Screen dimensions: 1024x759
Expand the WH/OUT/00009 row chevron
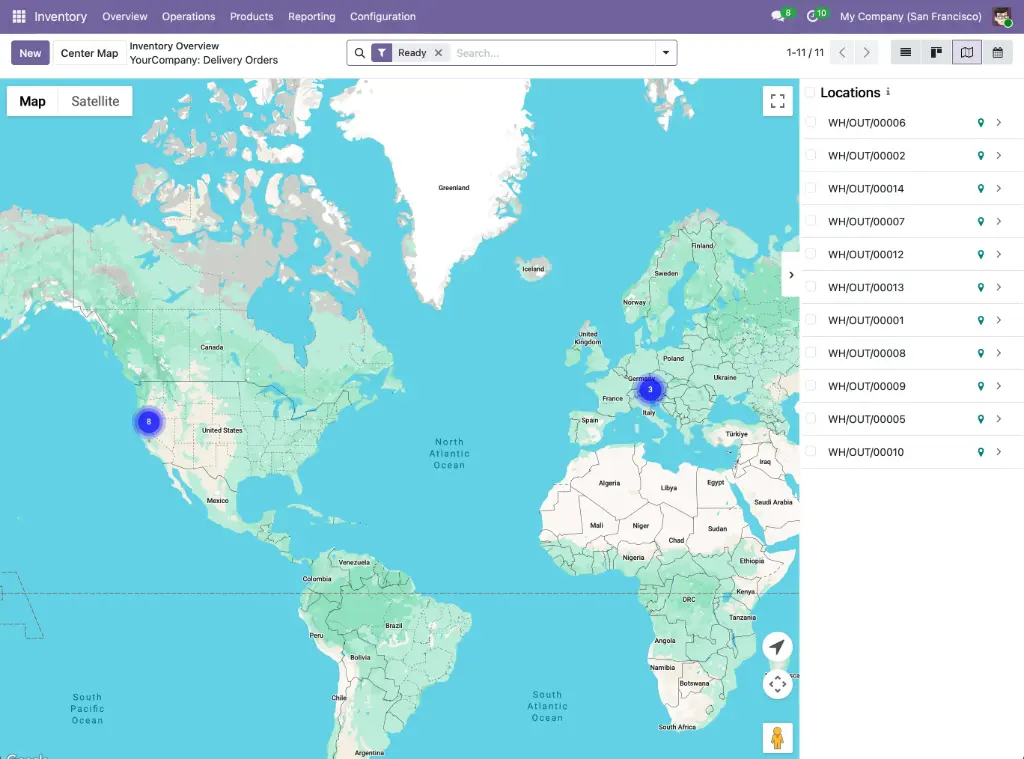999,386
